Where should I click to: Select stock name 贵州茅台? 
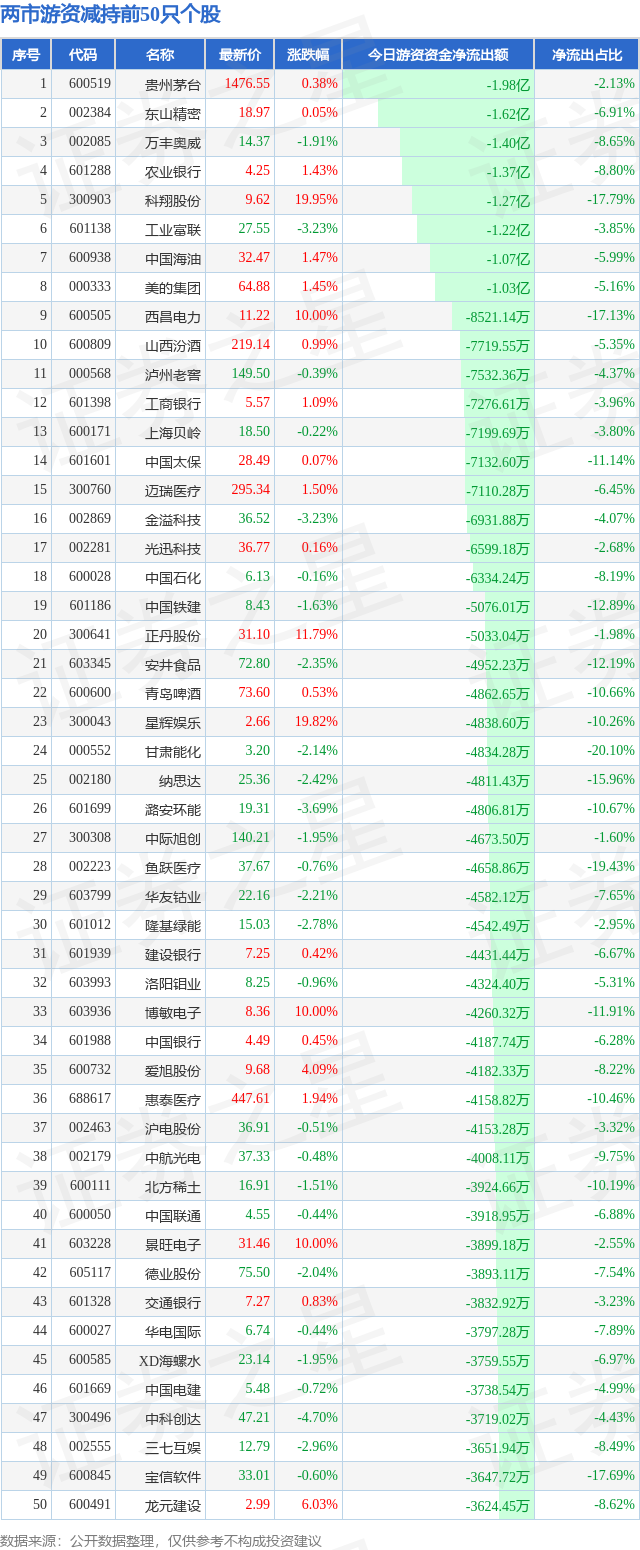tap(173, 84)
